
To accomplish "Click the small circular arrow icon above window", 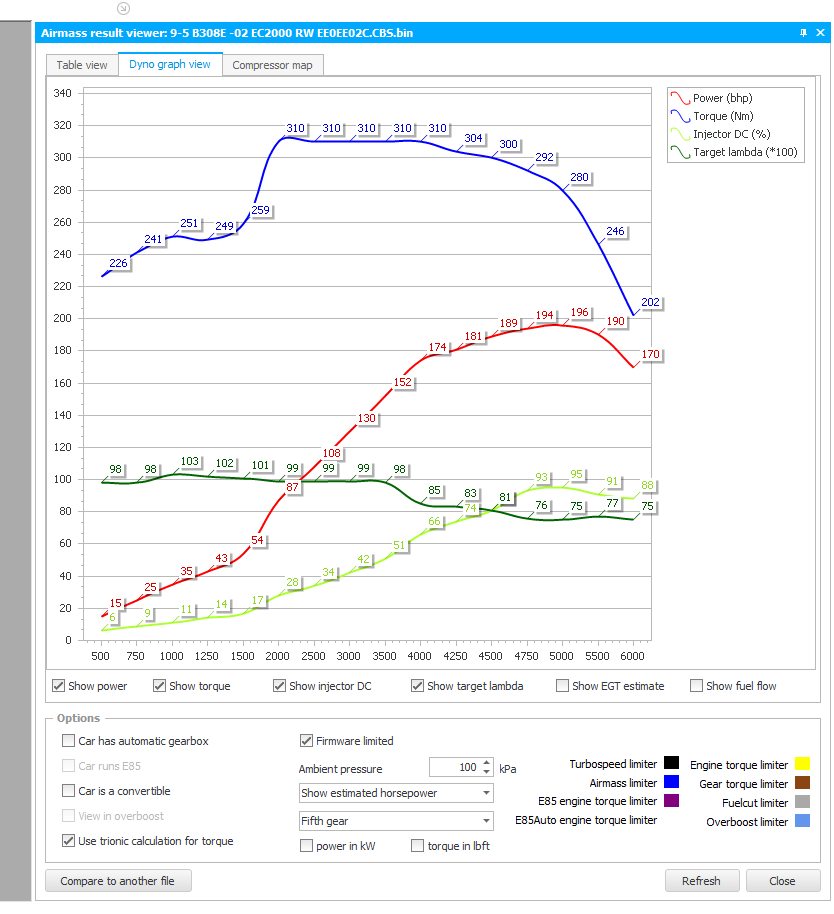I will pyautogui.click(x=123, y=8).
